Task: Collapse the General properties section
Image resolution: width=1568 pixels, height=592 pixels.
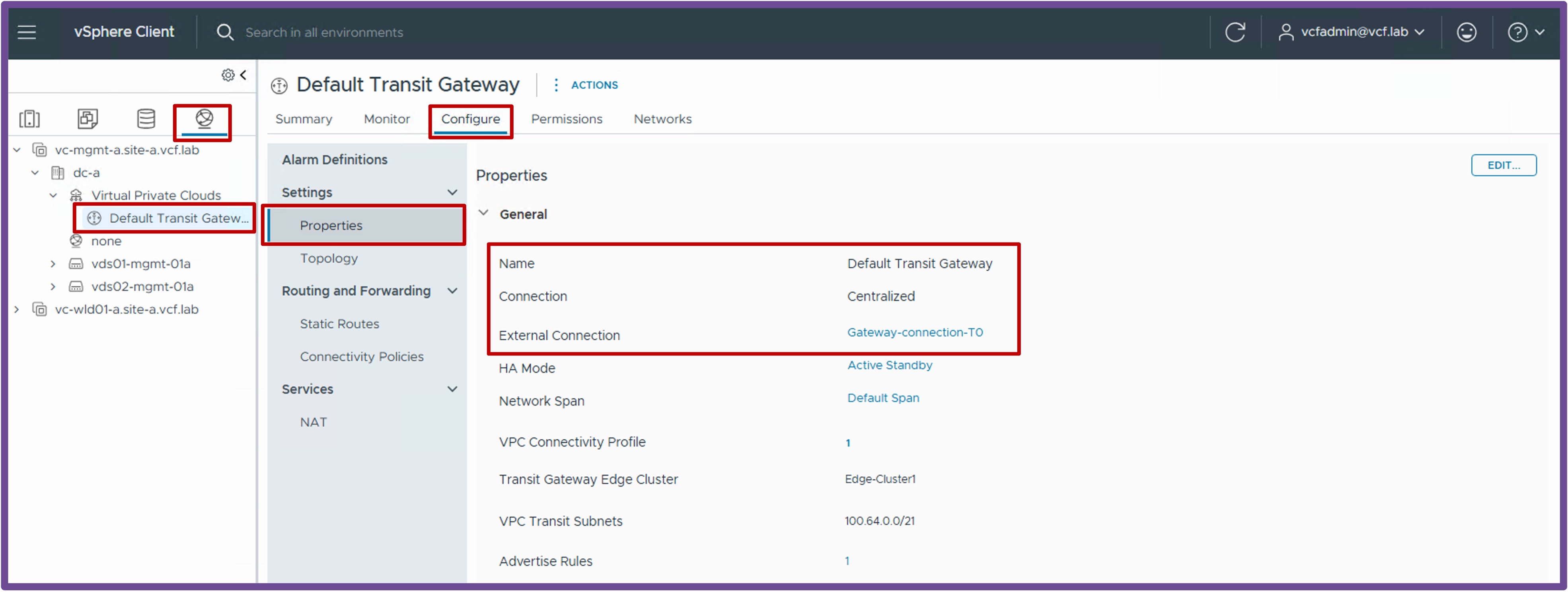Action: pos(483,214)
